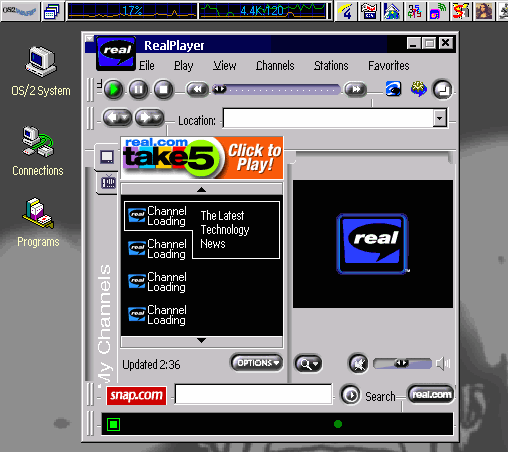Select second Channel Loading entry
508x452 pixels.
point(157,249)
